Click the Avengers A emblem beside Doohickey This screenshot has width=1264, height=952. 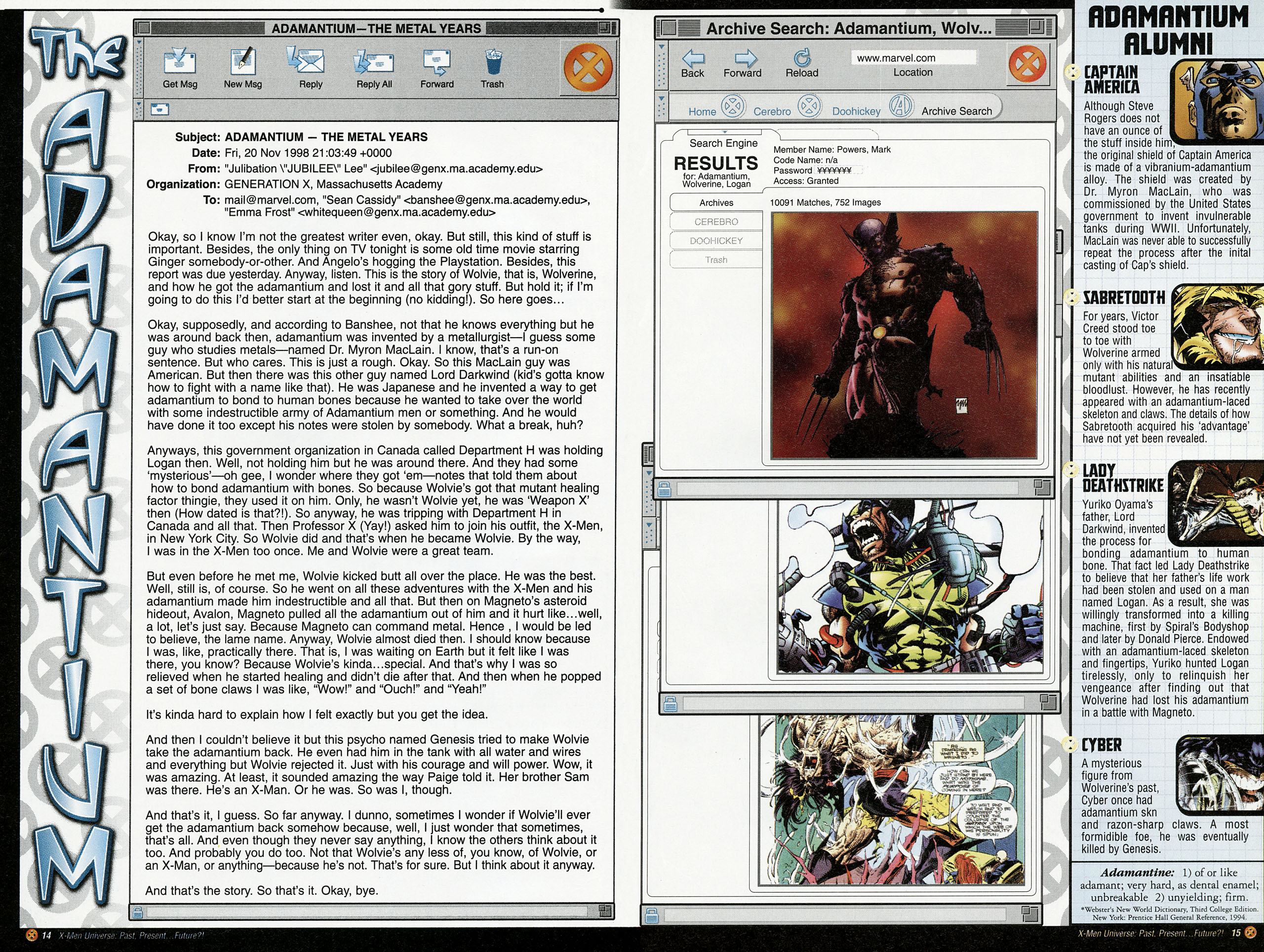click(901, 106)
